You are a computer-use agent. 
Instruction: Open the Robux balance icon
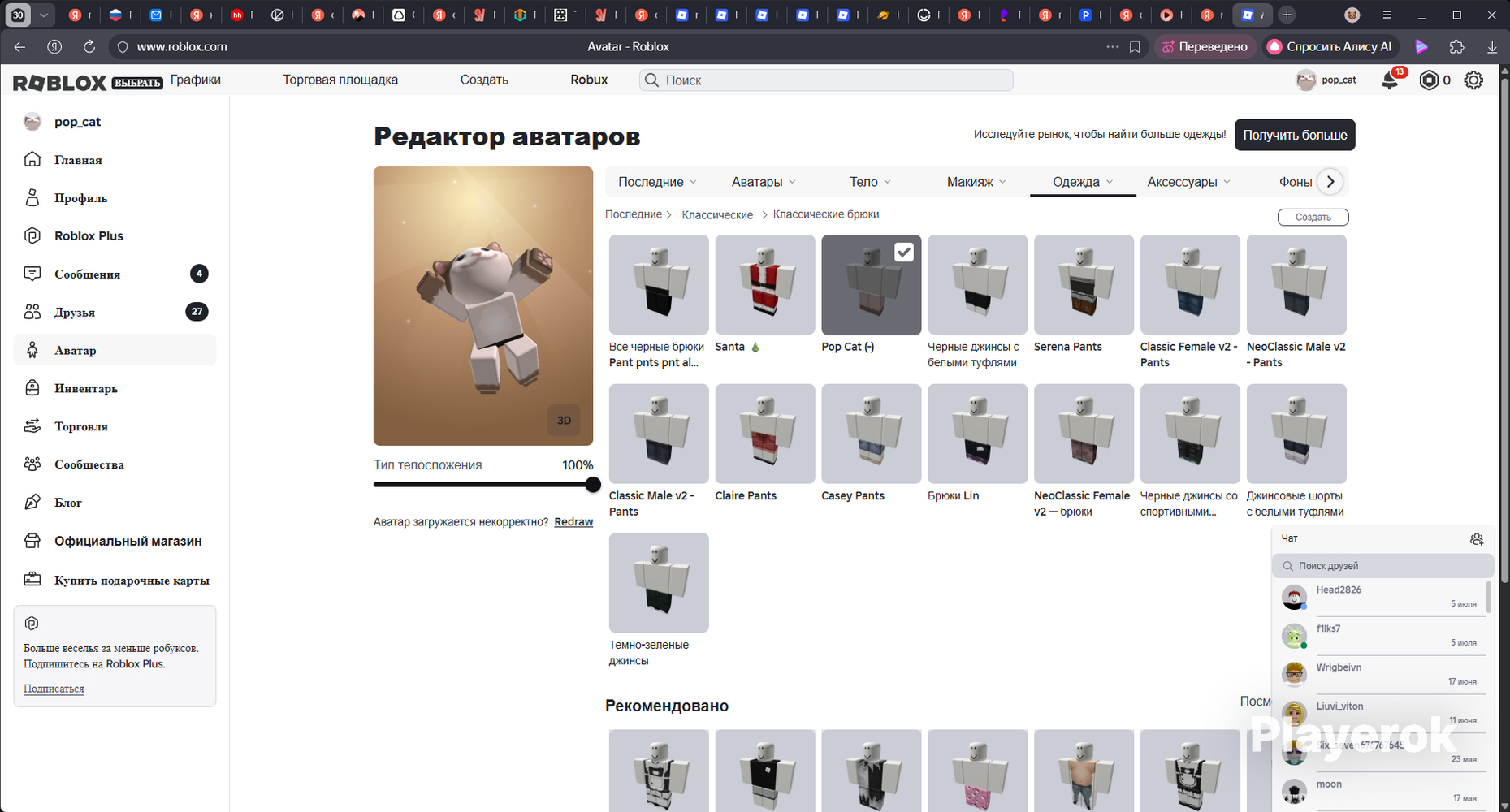(1429, 80)
